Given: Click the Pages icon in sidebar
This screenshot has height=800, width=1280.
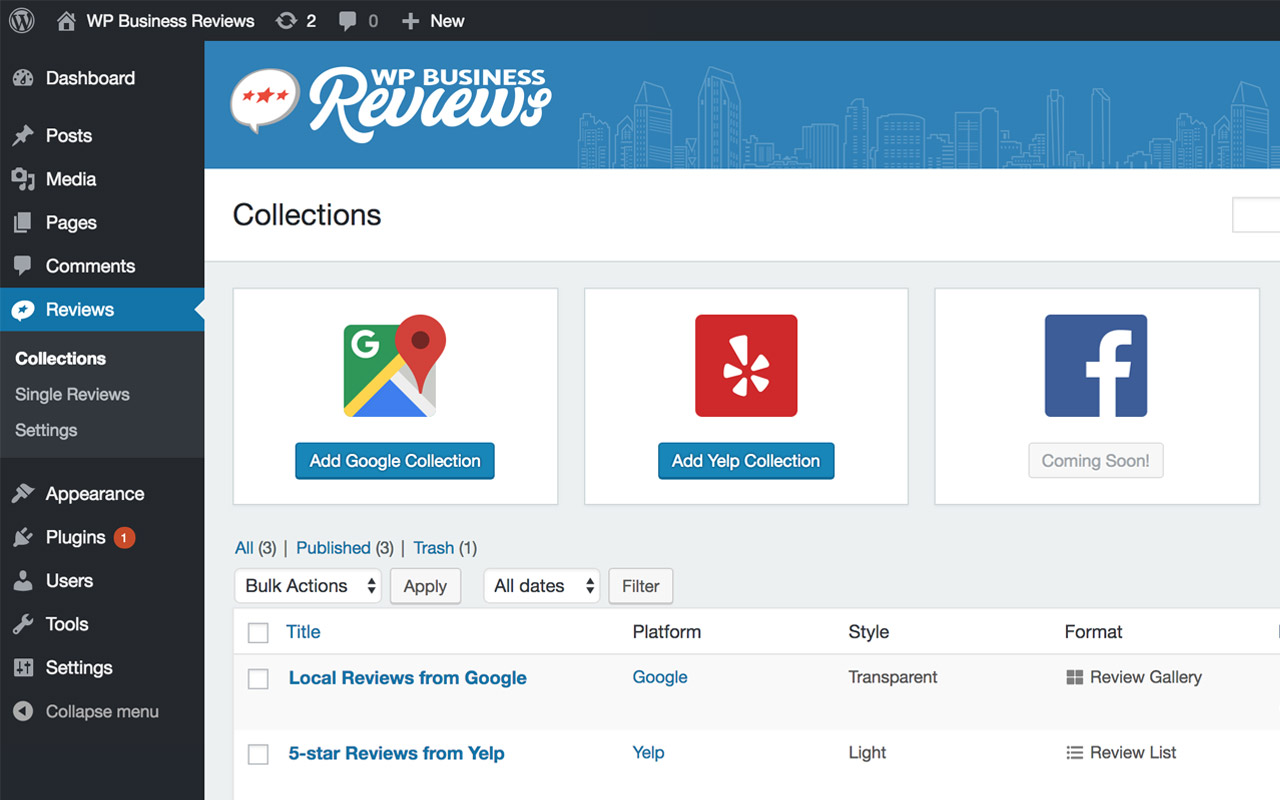Looking at the screenshot, I should click(x=23, y=223).
